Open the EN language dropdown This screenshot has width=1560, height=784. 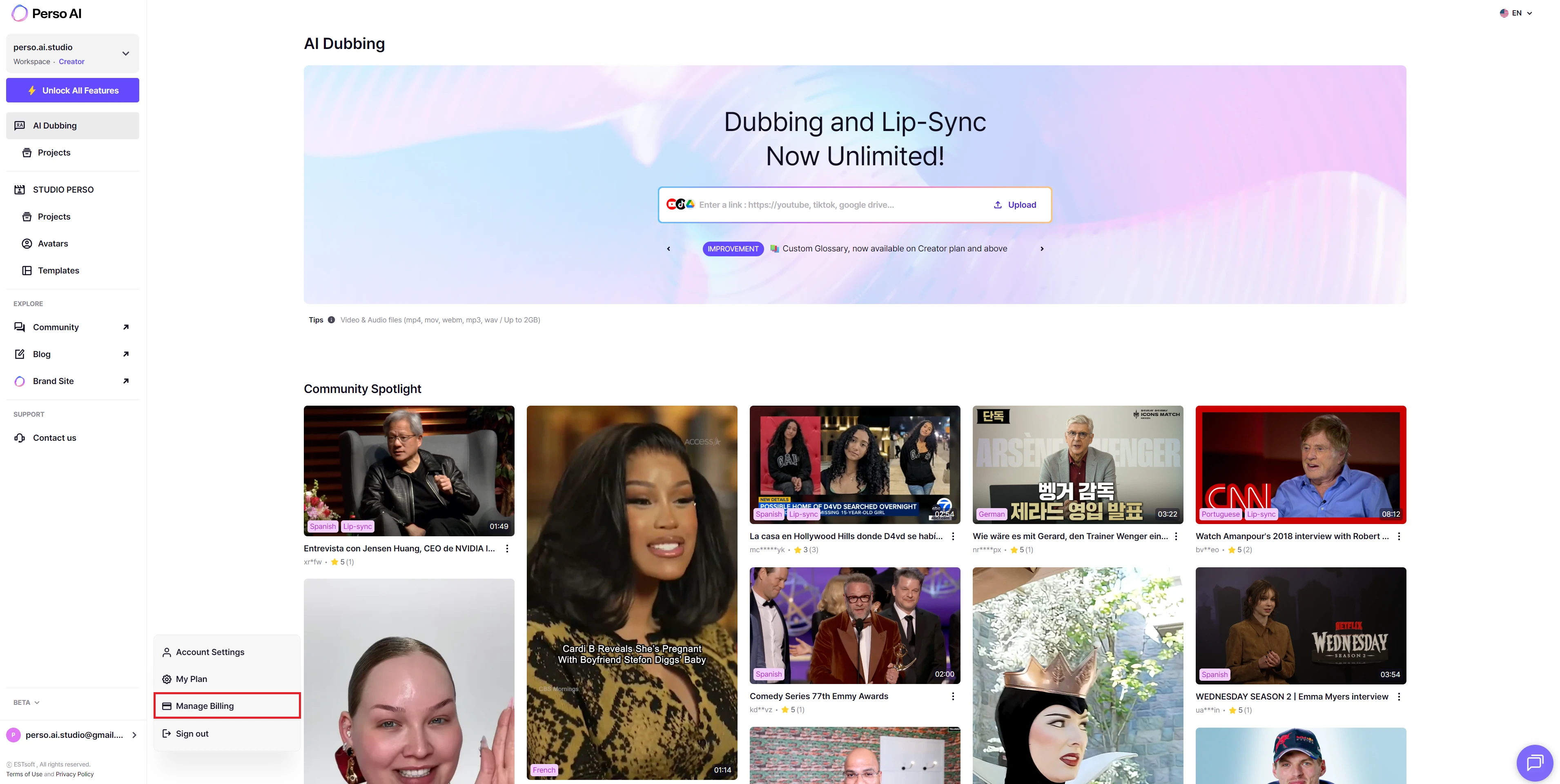coord(1516,13)
